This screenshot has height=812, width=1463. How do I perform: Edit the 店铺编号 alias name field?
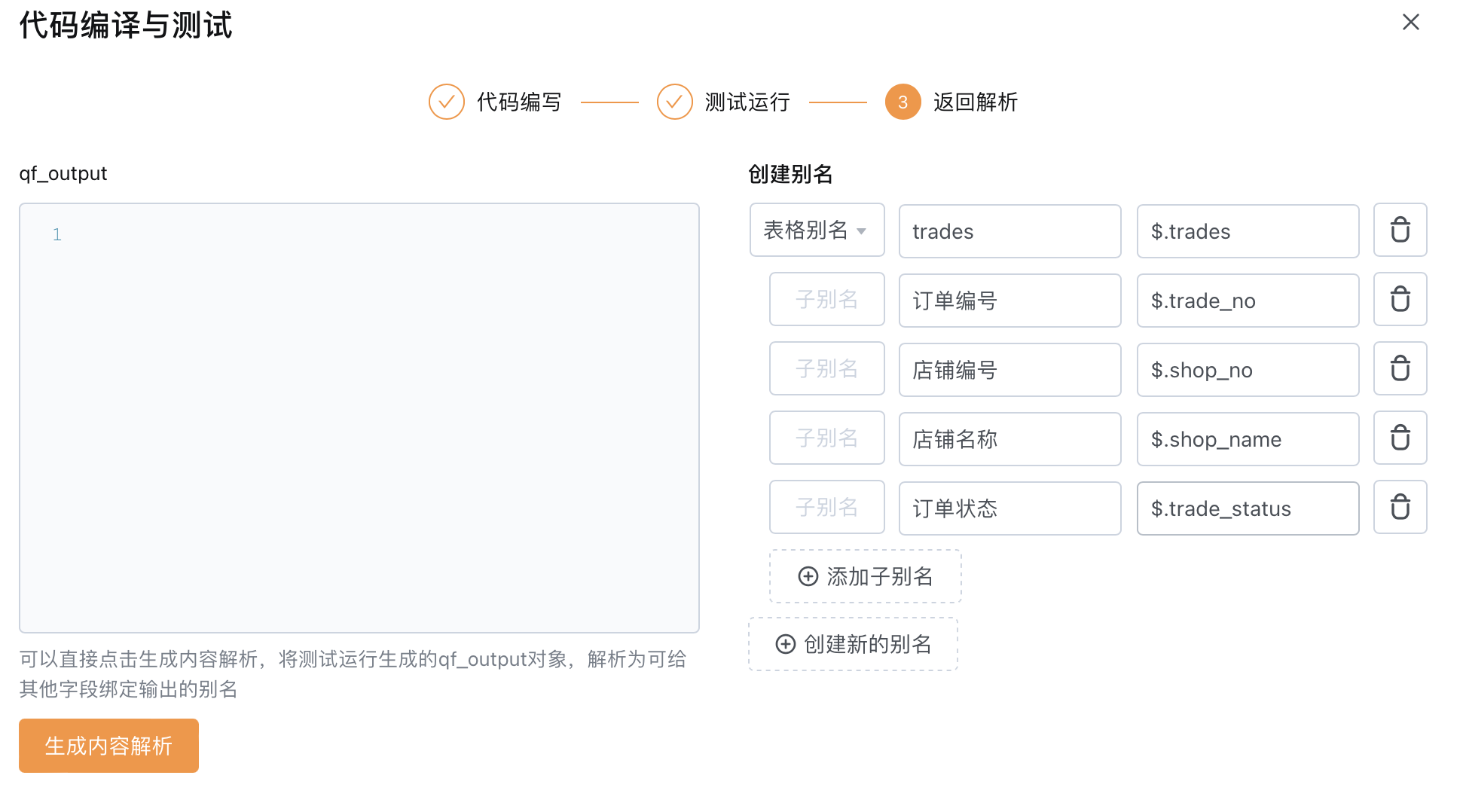(x=1009, y=370)
